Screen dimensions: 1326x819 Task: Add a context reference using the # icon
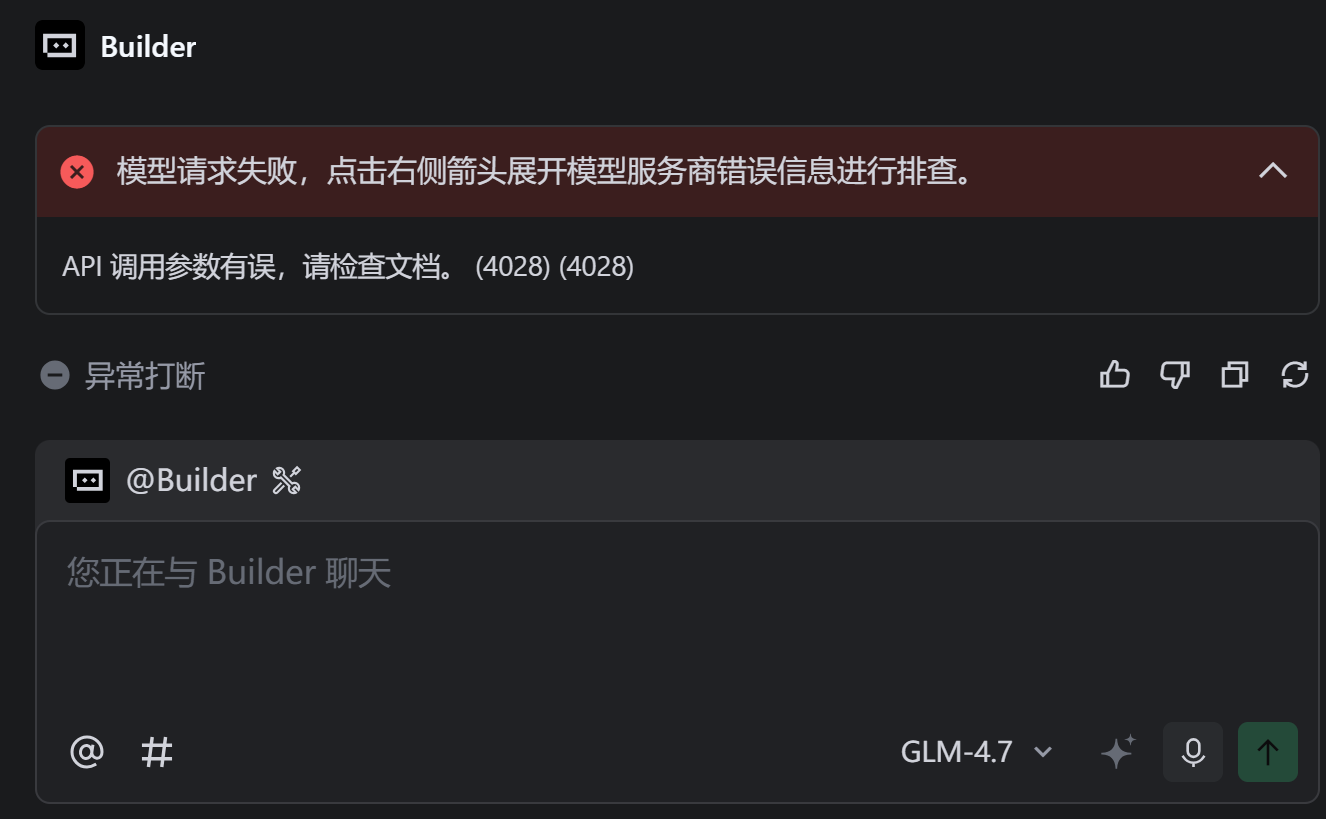tap(157, 751)
